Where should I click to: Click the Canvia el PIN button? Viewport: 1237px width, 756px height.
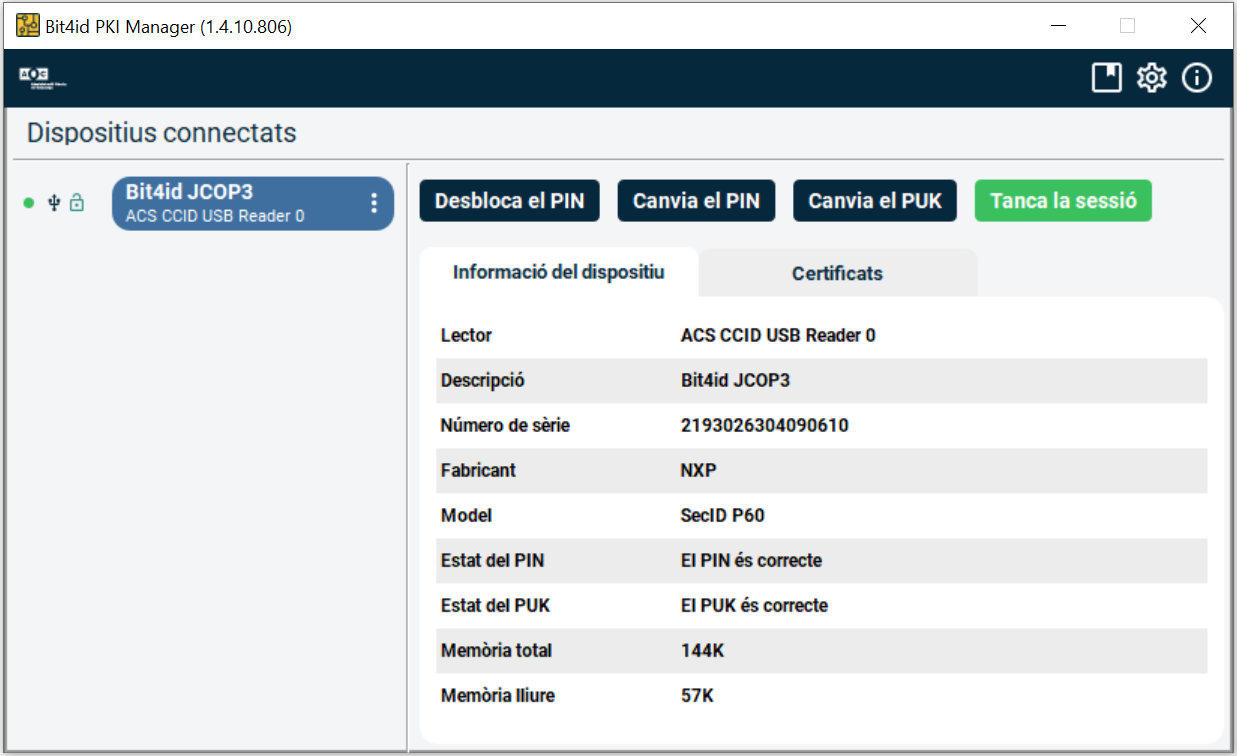coord(696,201)
